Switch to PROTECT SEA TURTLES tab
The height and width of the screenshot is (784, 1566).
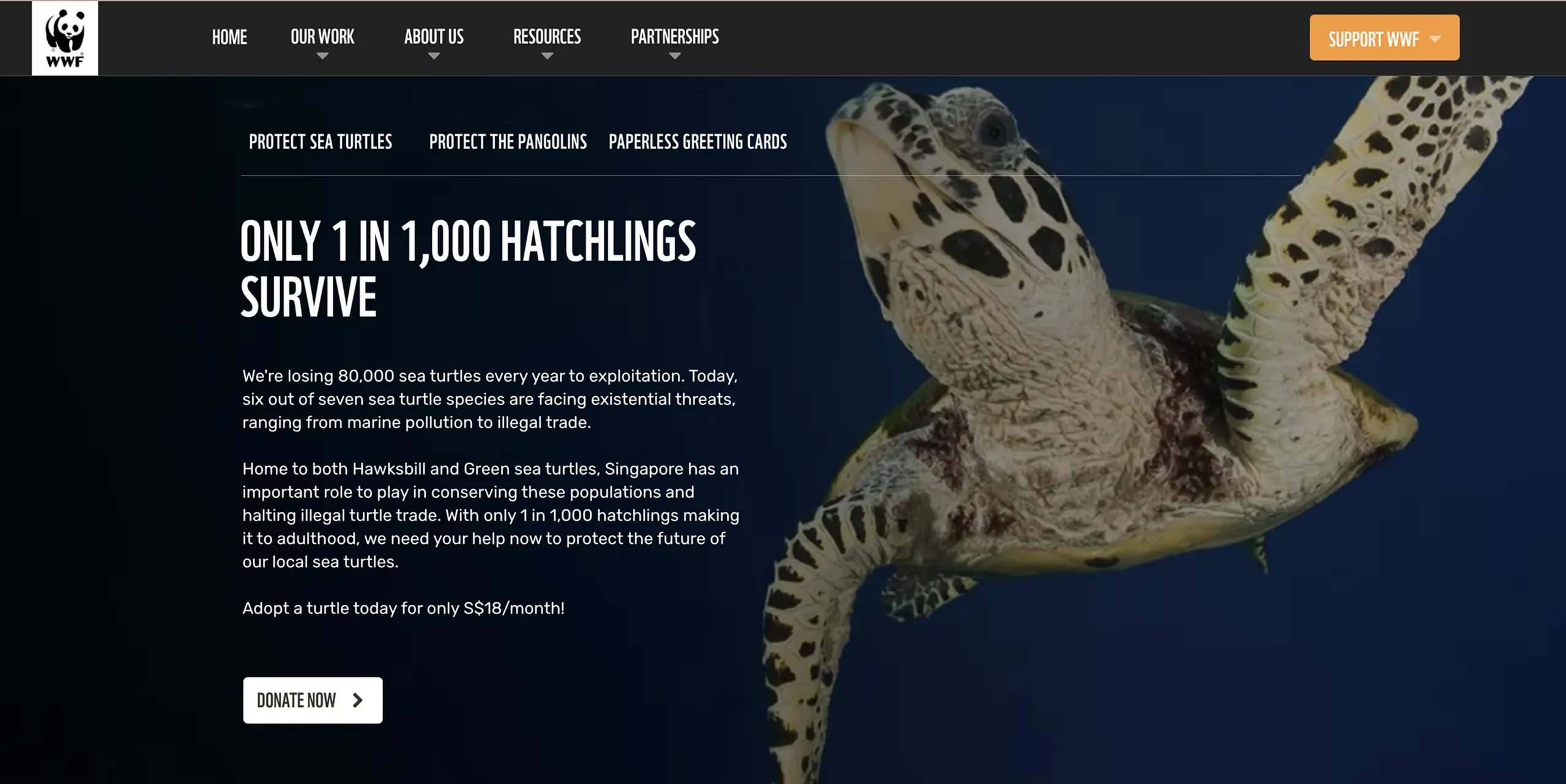pos(321,142)
